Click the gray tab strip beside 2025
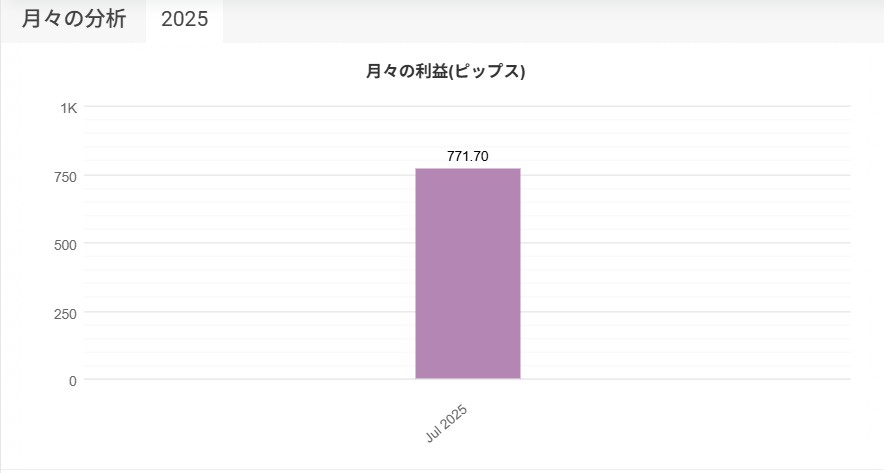 click(552, 21)
